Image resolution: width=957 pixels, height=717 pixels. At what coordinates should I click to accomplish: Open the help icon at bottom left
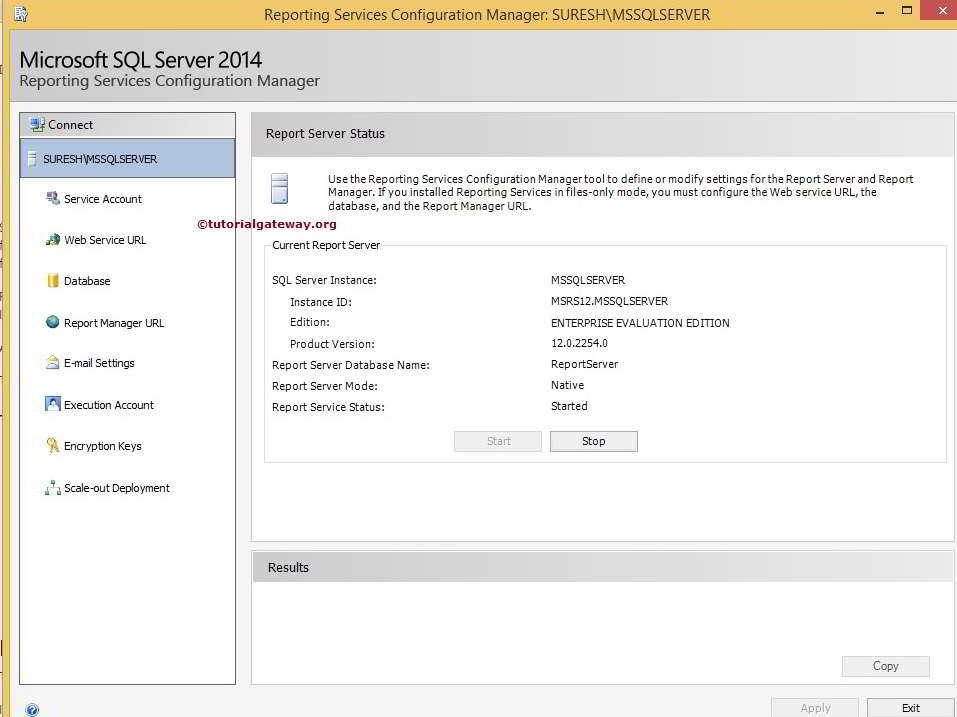coord(32,708)
